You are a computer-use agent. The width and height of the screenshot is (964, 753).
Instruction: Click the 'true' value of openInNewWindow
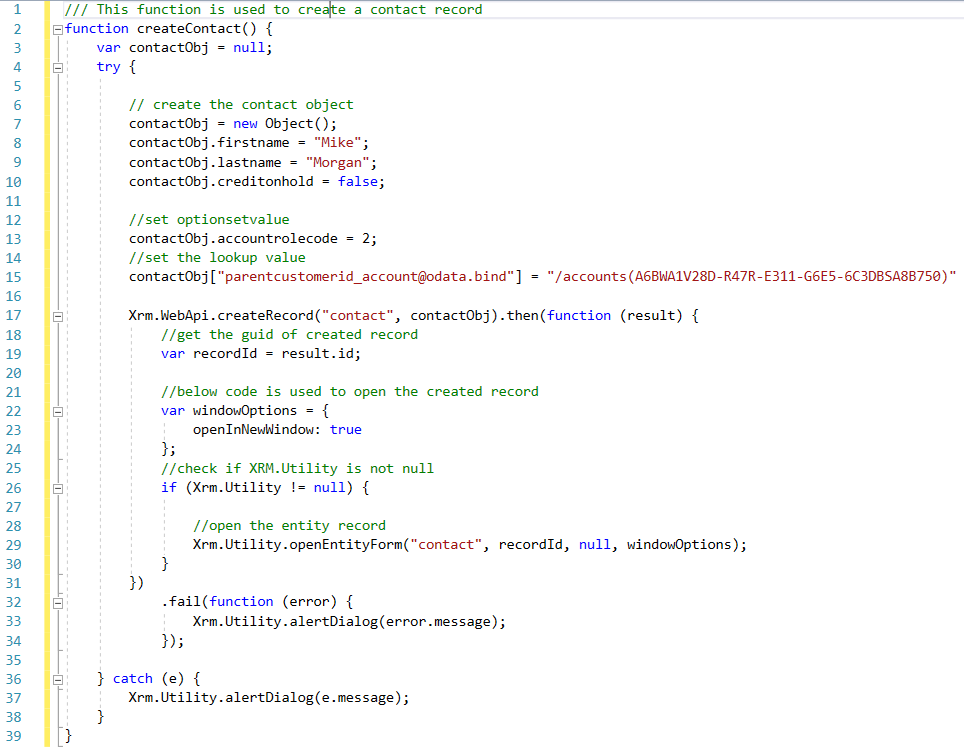click(345, 430)
